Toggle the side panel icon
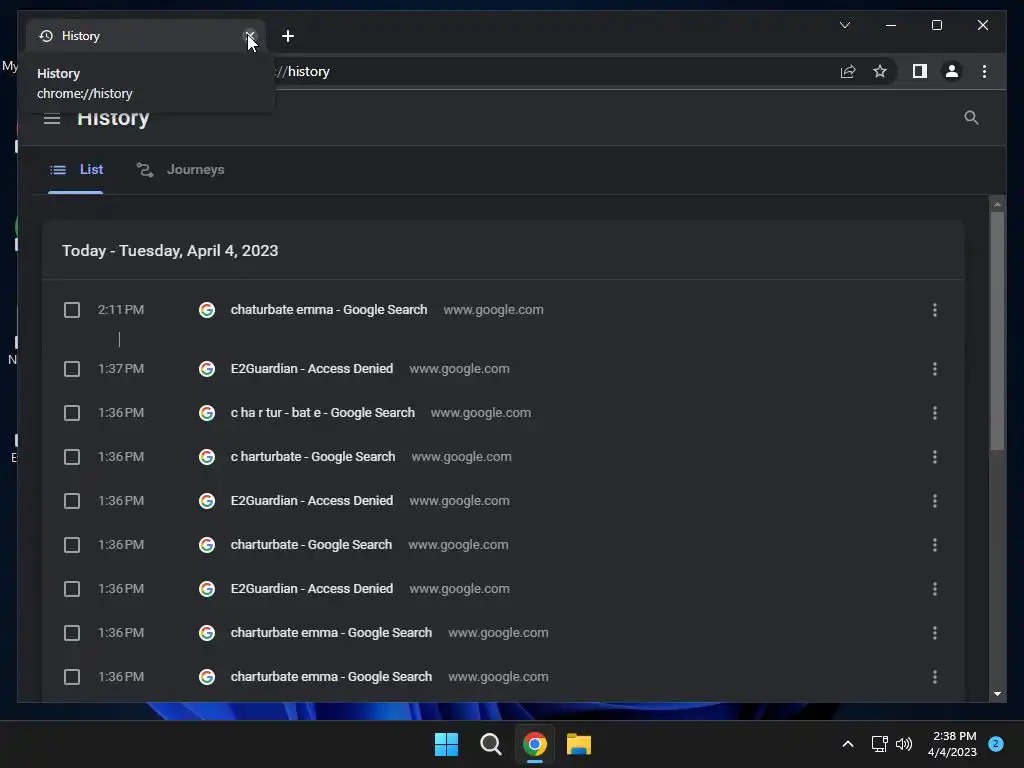 pos(920,71)
